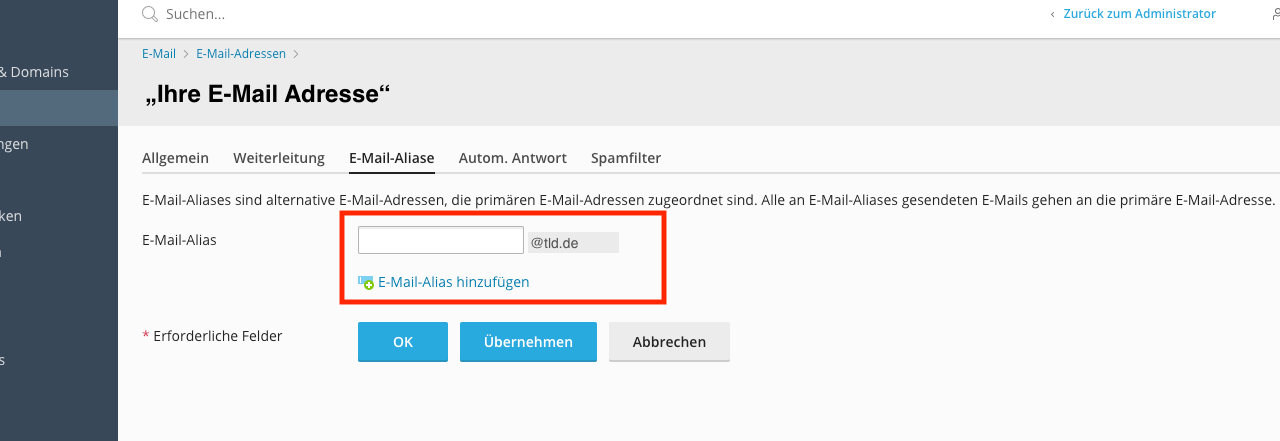Click the back chevron beside Zurück zum Administrator
Image resolution: width=1280 pixels, height=441 pixels.
pyautogui.click(x=1052, y=14)
